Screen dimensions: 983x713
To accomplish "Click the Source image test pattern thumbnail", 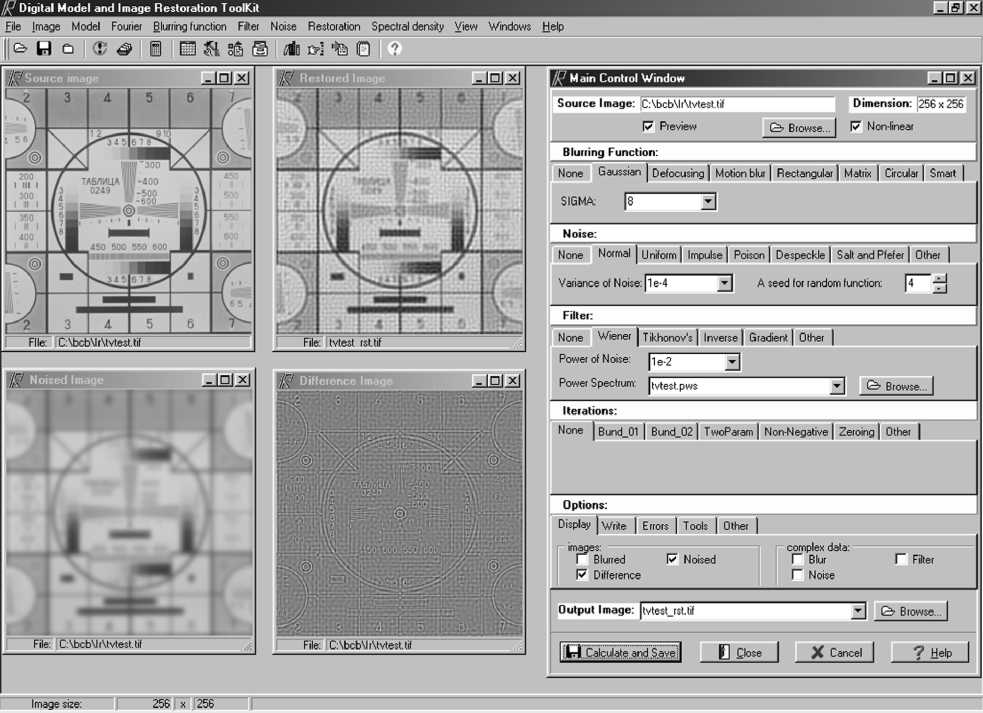I will click(129, 210).
